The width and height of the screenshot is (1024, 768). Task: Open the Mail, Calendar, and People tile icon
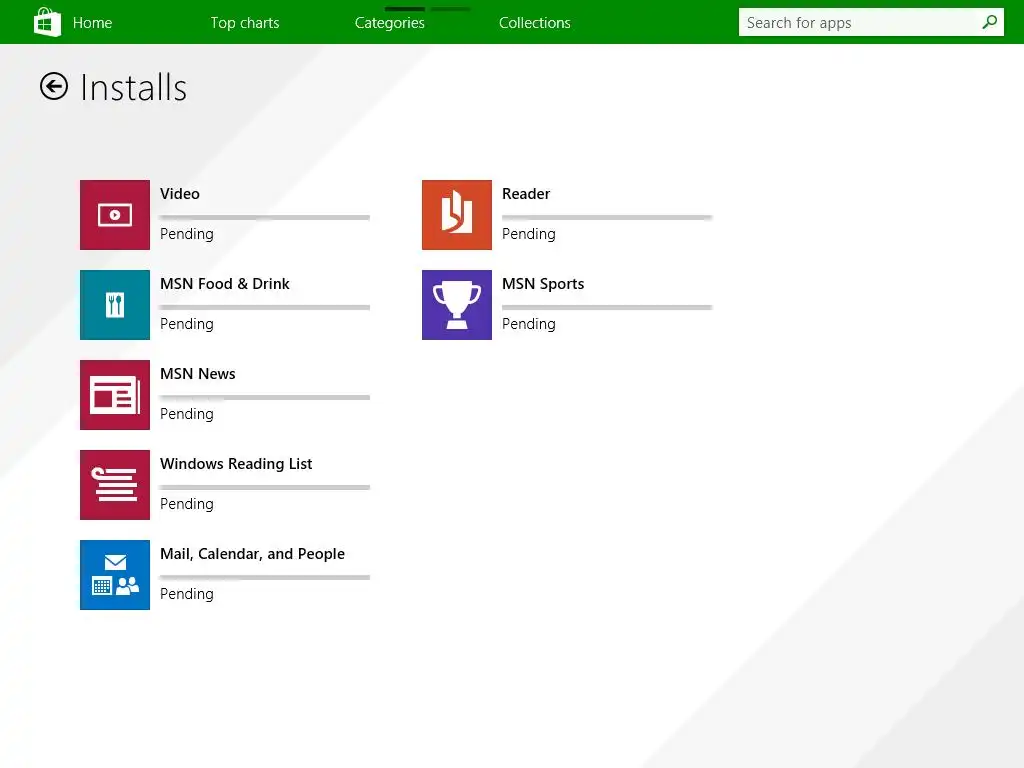[115, 575]
